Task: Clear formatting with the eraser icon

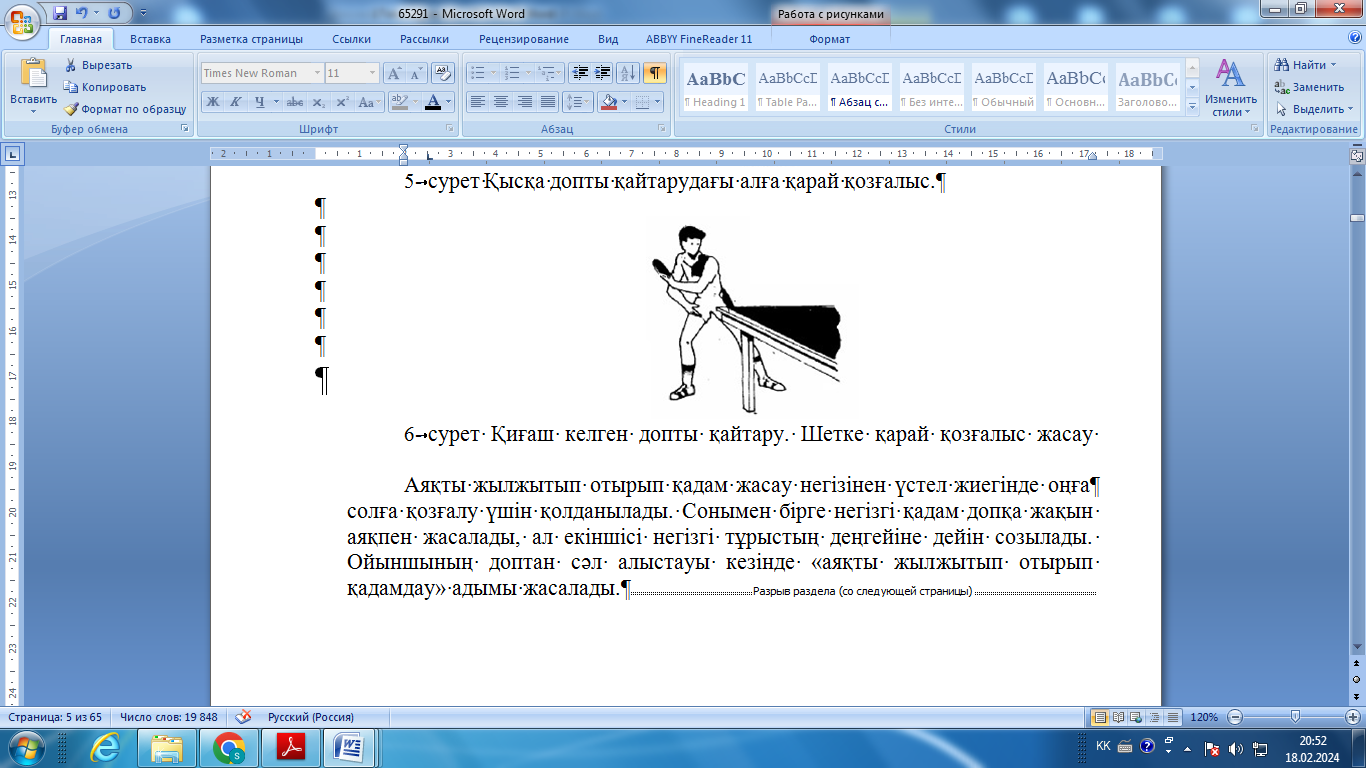Action: pyautogui.click(x=444, y=73)
